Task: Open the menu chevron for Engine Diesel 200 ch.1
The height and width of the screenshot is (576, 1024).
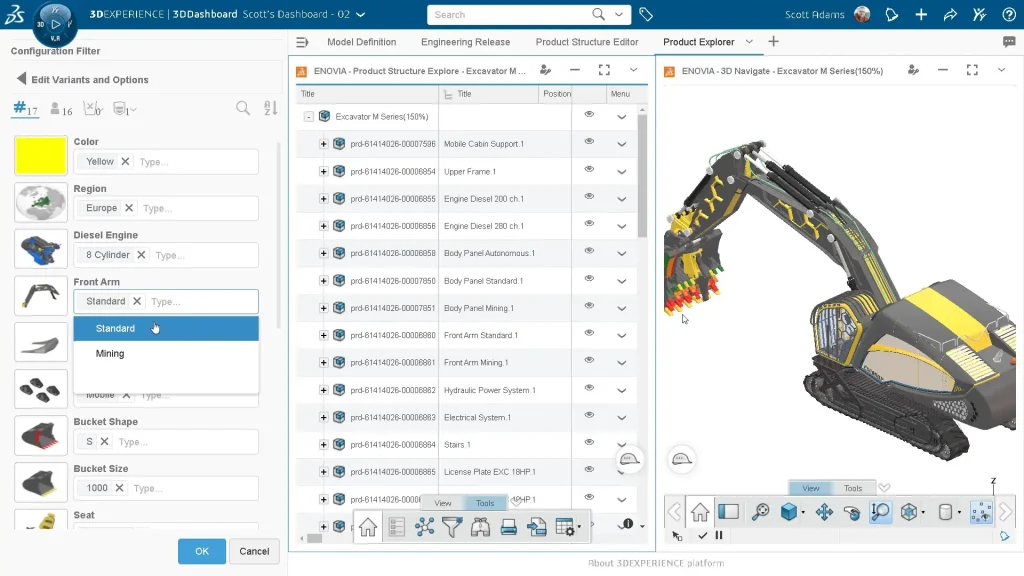Action: click(621, 199)
